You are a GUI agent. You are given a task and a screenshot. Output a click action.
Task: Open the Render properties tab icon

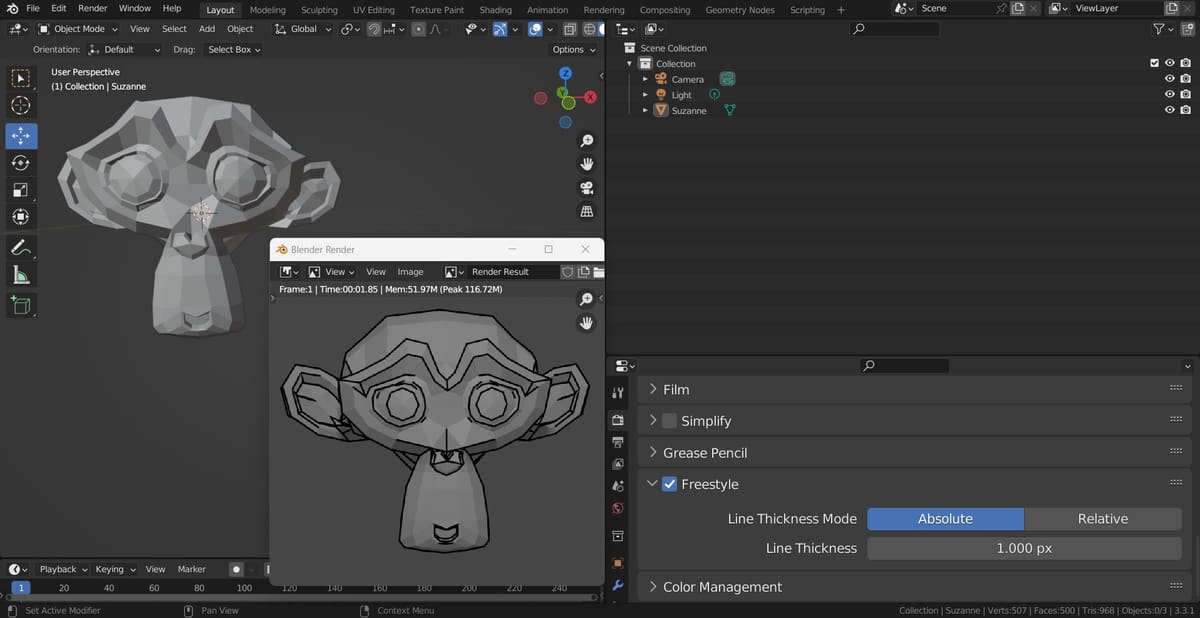(x=618, y=420)
